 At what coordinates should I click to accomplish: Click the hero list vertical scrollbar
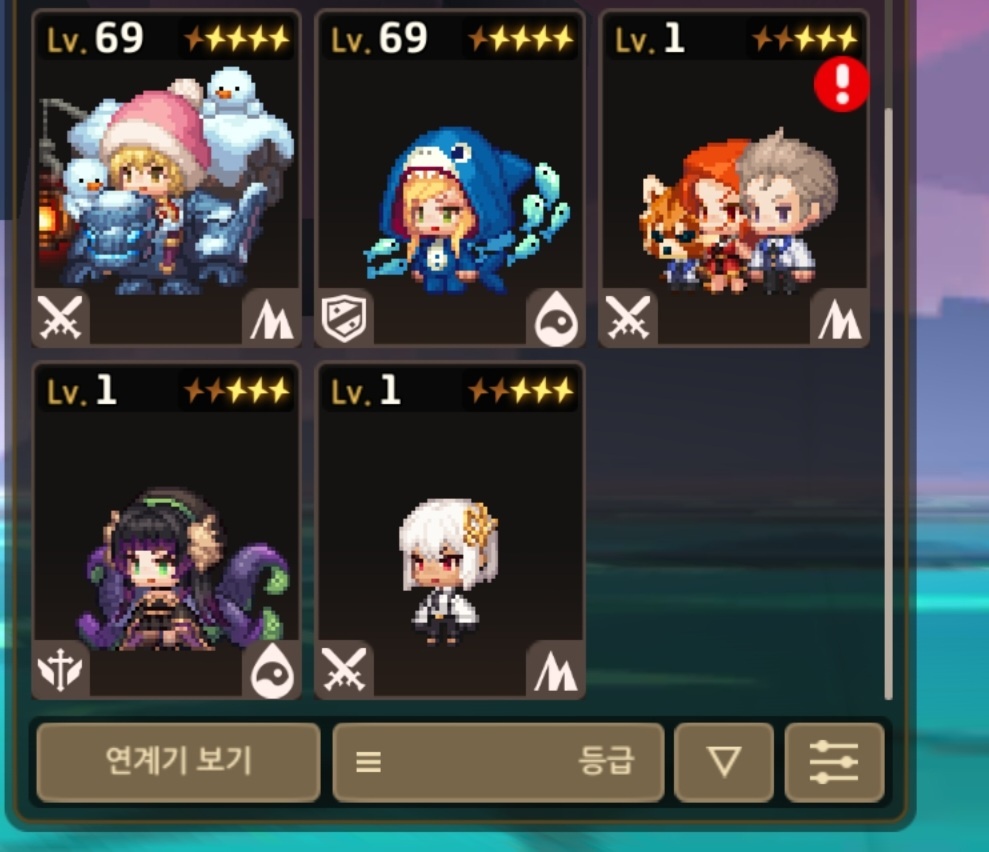888,404
